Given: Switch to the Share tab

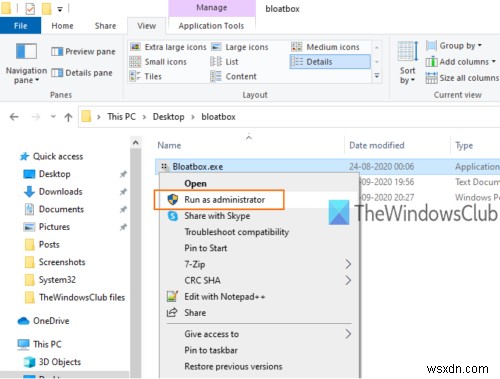Looking at the screenshot, I should 105,26.
